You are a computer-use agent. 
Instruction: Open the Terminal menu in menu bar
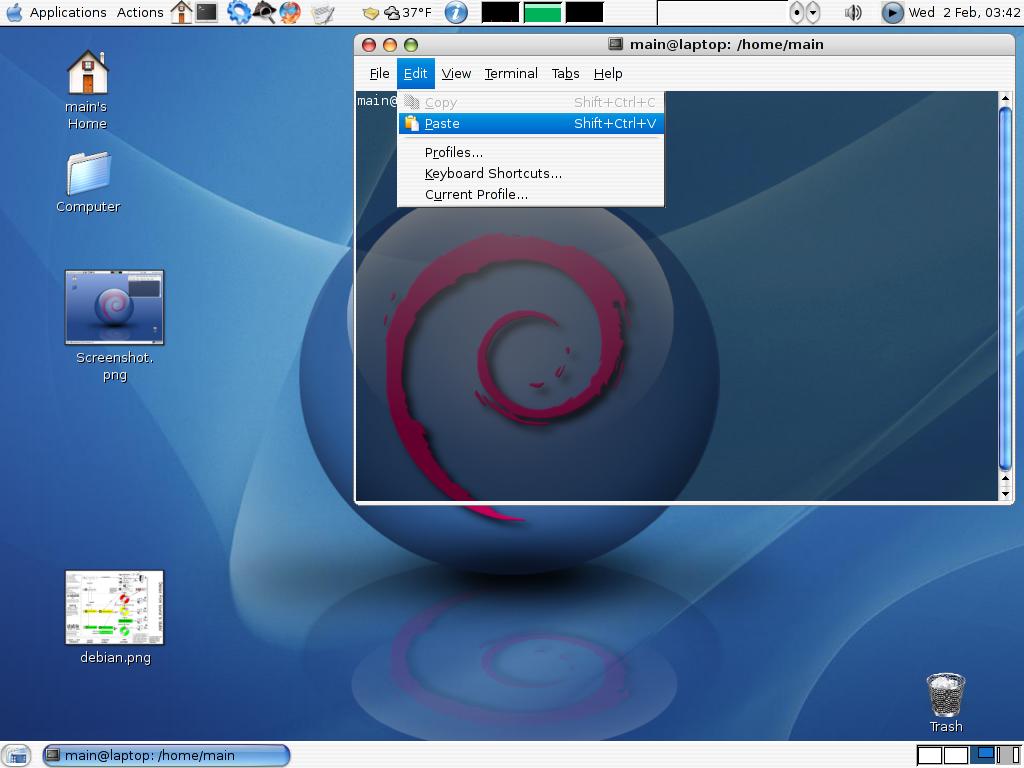[511, 74]
